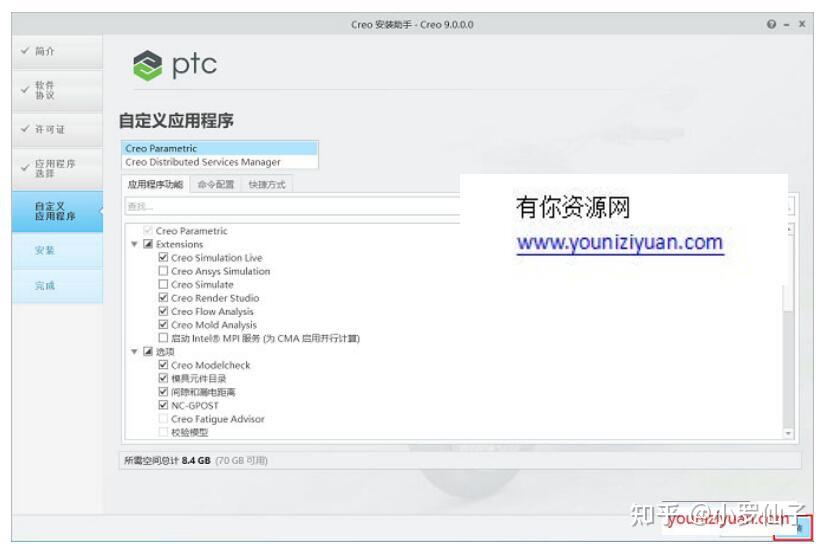
Task: Toggle Creo Modelcheck checkbox
Action: (x=163, y=365)
